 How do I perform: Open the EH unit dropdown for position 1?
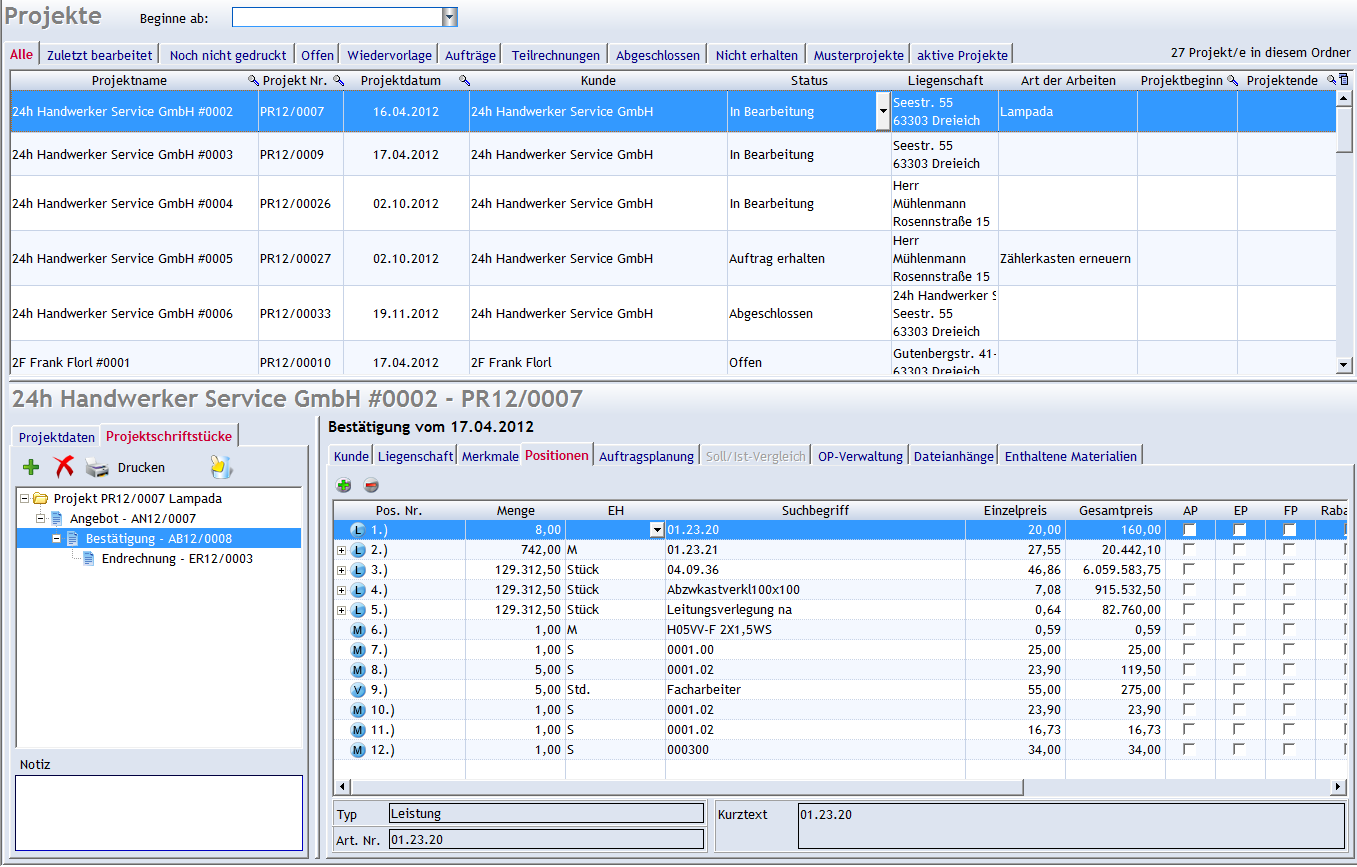click(x=657, y=529)
